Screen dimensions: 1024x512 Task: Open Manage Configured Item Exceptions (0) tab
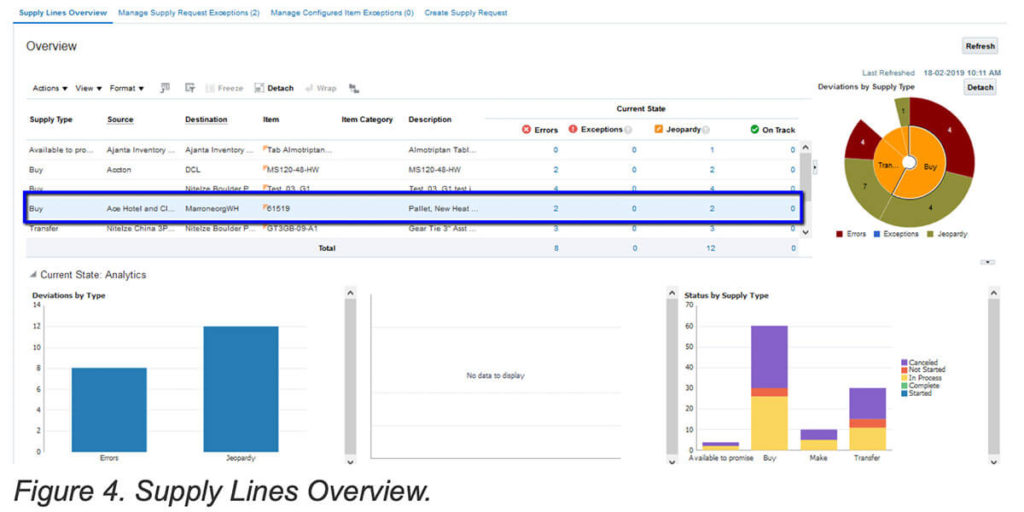point(342,12)
